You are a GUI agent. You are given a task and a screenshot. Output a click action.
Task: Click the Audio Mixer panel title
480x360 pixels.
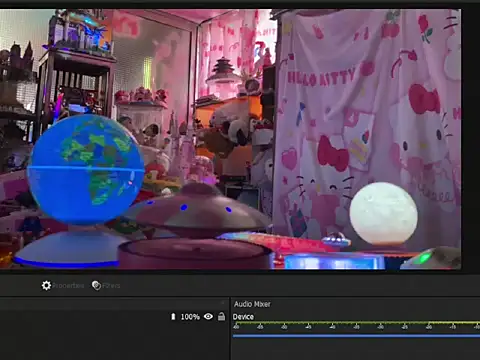pyautogui.click(x=252, y=304)
